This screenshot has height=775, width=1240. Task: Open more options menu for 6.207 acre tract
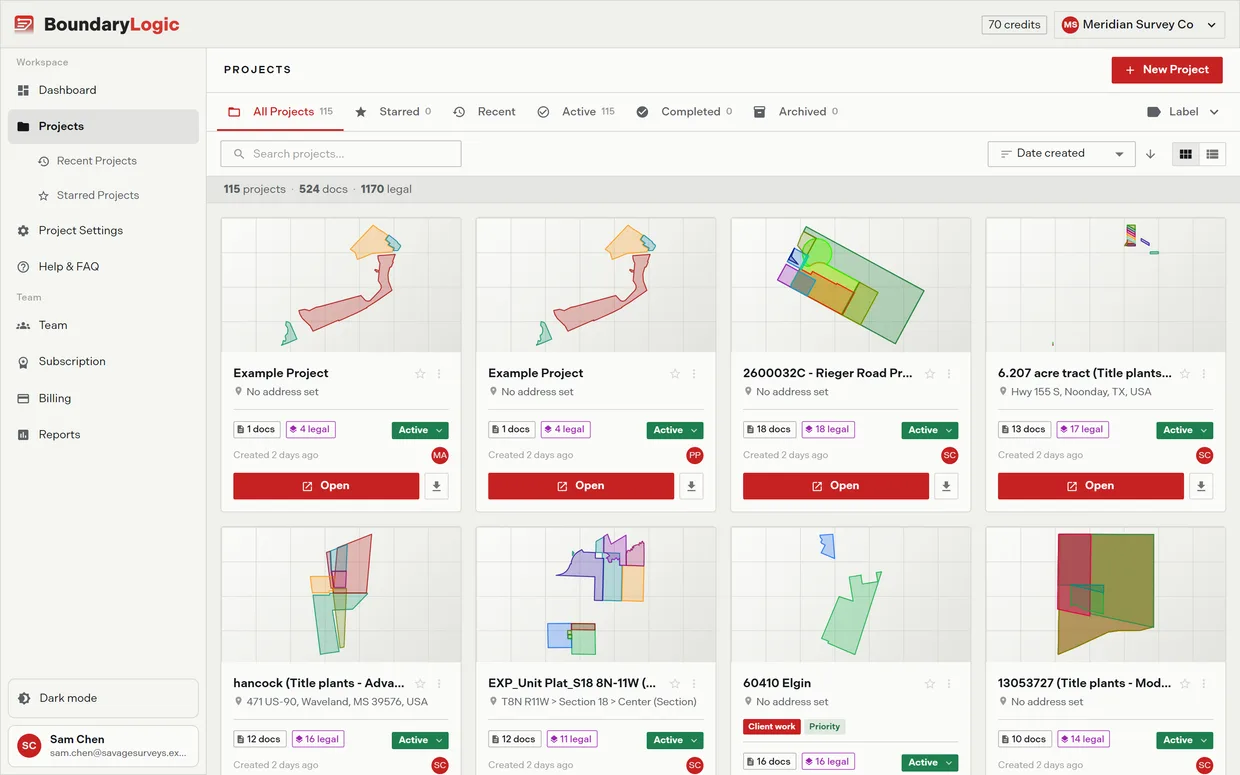click(1204, 374)
